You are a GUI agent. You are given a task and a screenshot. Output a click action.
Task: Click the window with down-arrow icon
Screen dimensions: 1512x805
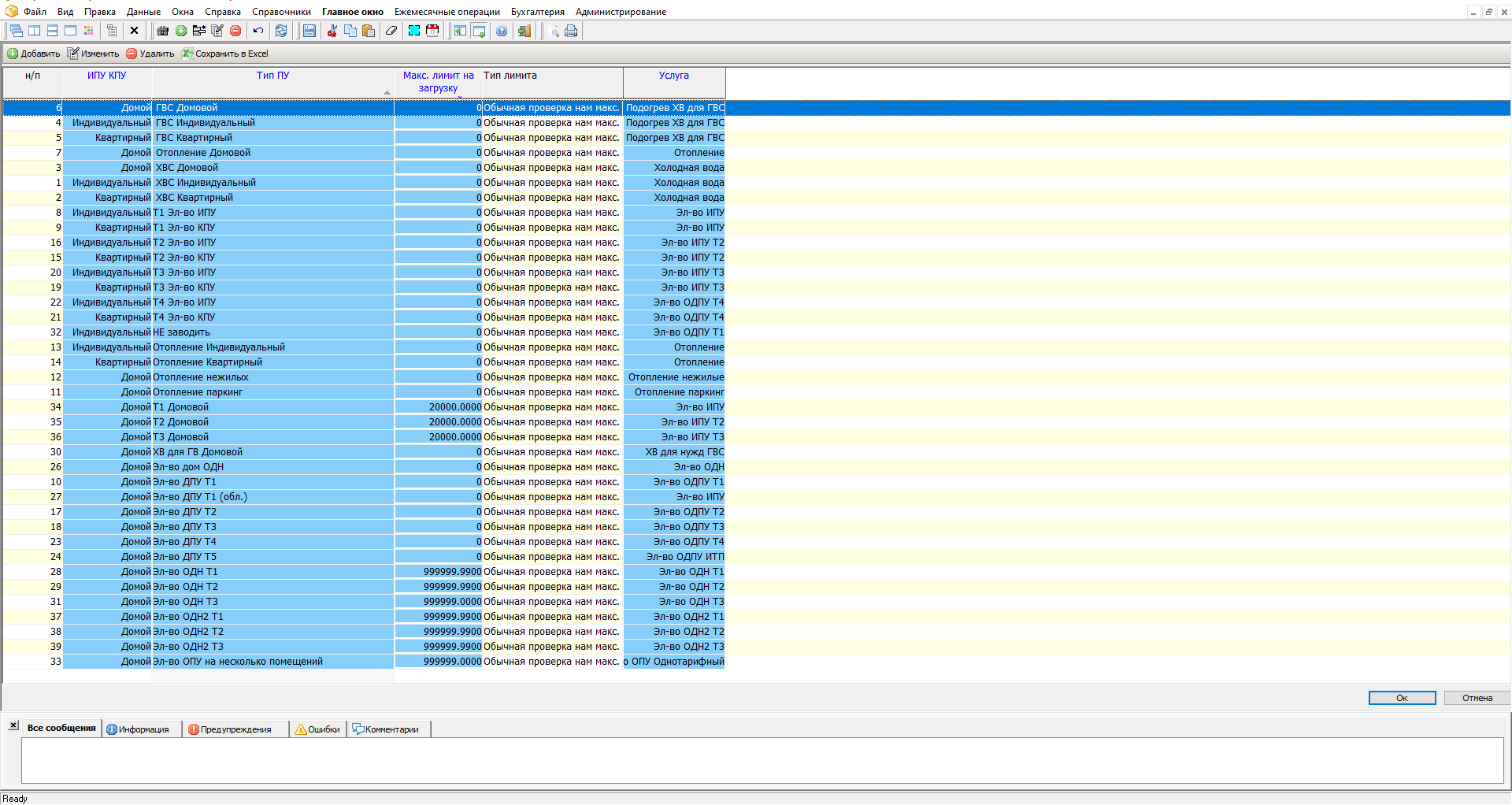point(479,31)
